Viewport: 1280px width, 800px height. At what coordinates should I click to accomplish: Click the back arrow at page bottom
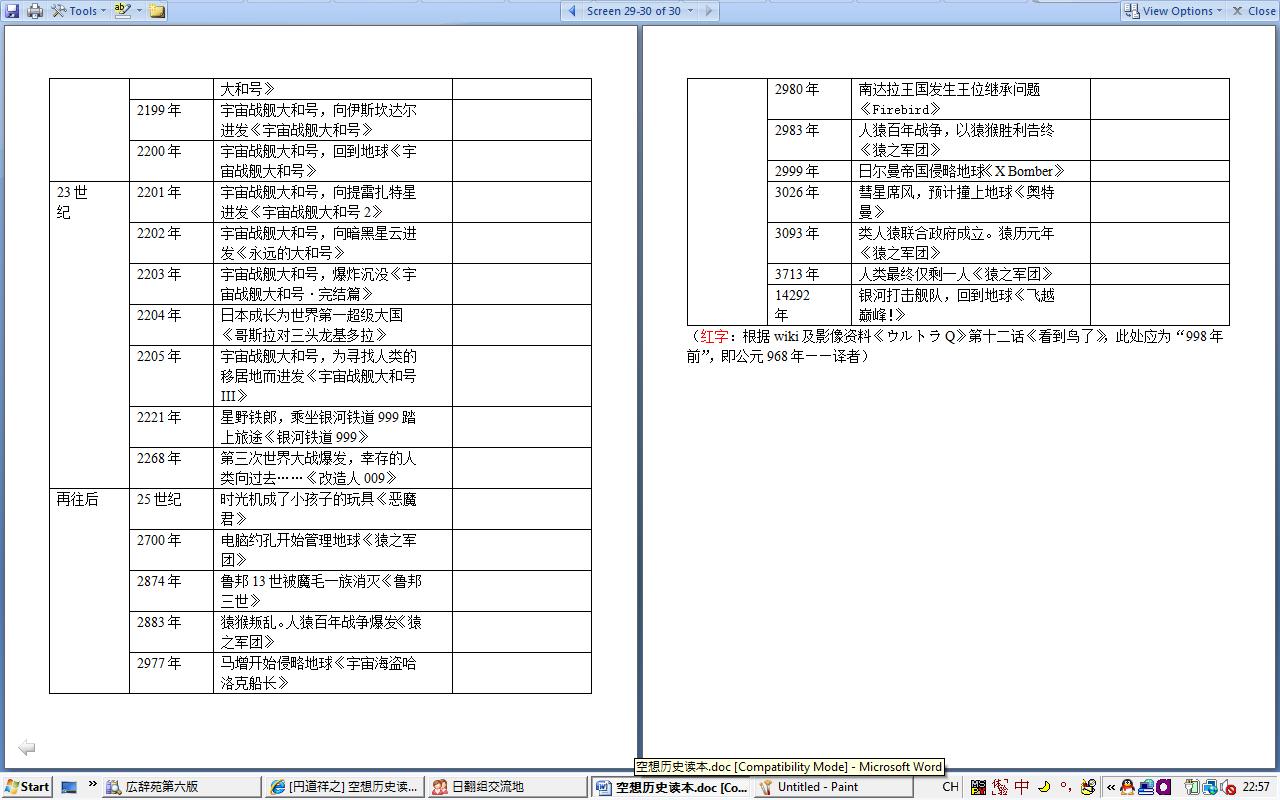point(27,747)
